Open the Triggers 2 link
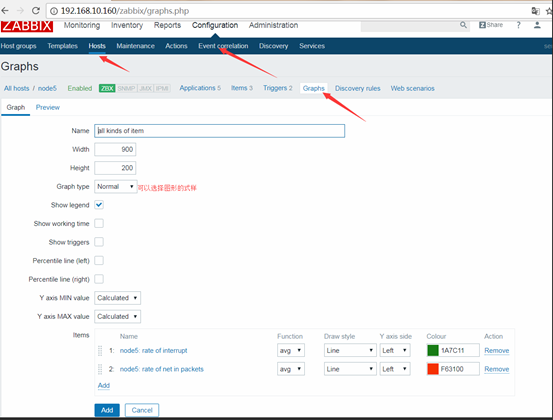Image resolution: width=553 pixels, height=420 pixels. click(x=278, y=88)
